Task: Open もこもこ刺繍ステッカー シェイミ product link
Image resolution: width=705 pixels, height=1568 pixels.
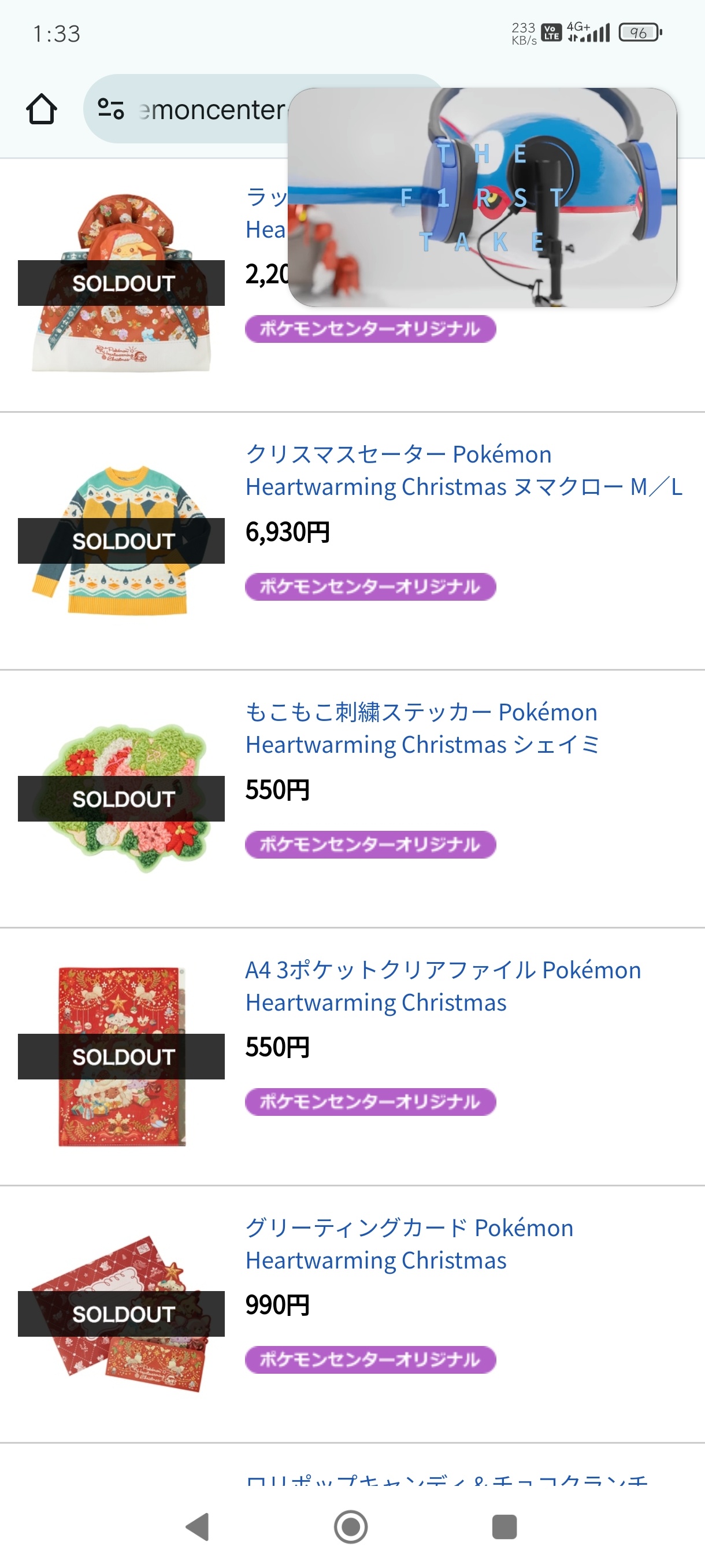Action: click(x=422, y=728)
